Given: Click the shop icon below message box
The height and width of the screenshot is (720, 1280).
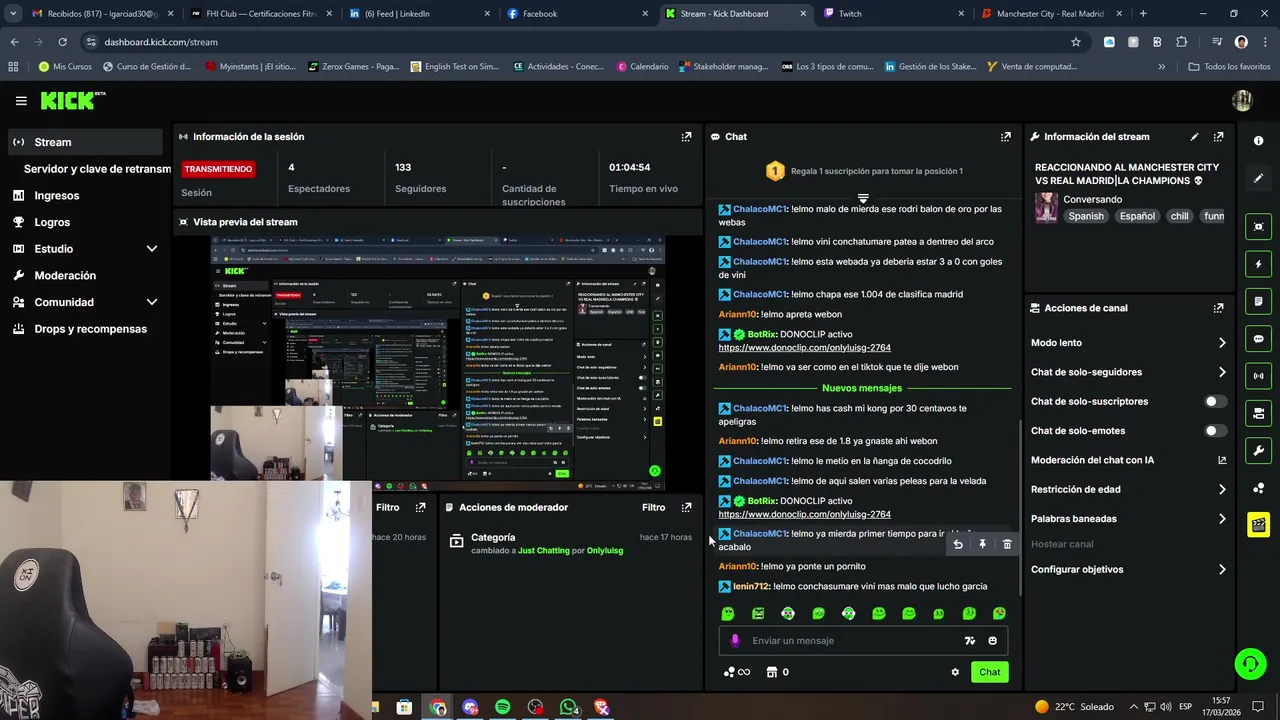Looking at the screenshot, I should click(771, 672).
